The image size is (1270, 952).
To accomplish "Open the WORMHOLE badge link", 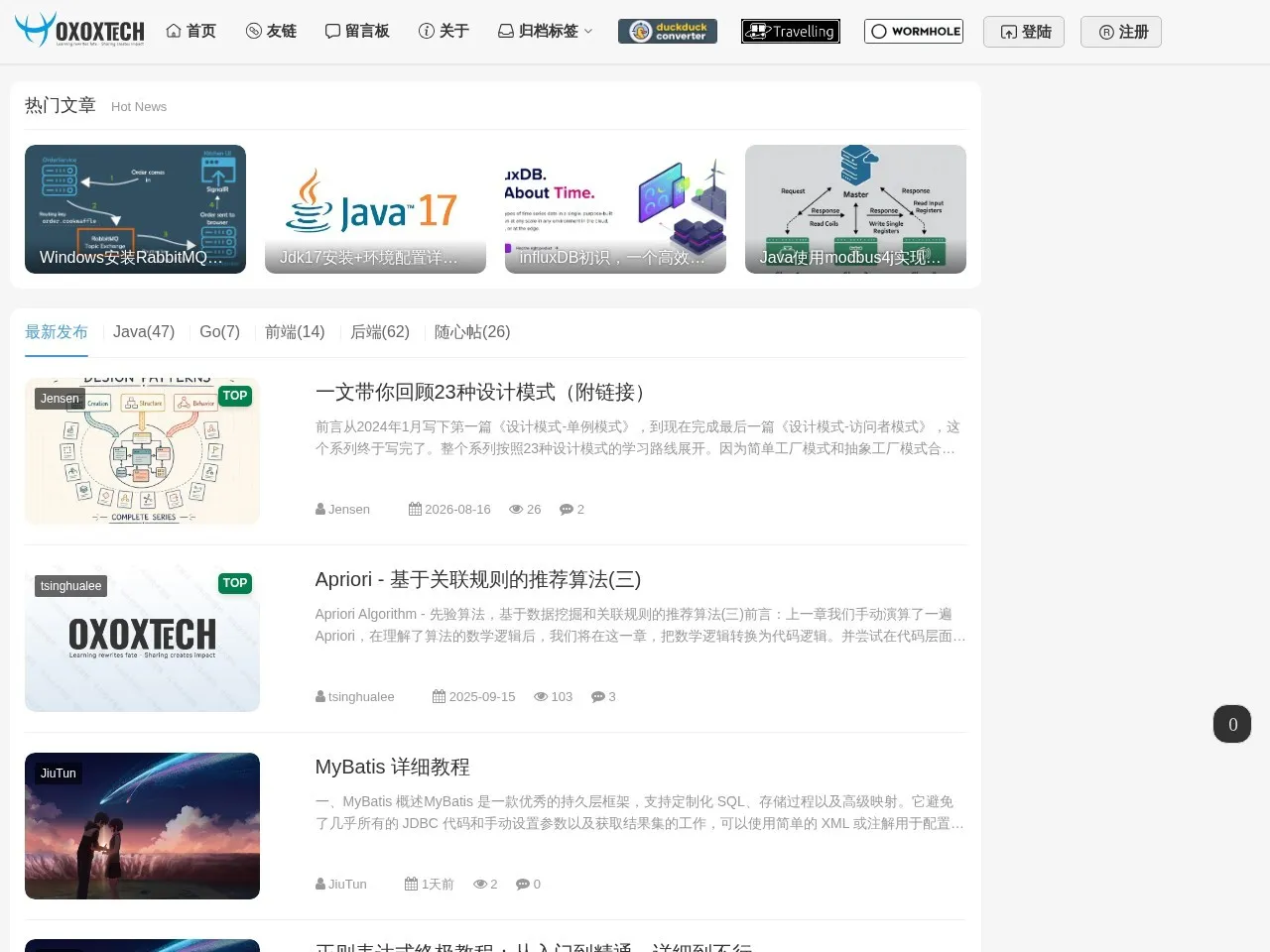I will point(914,32).
